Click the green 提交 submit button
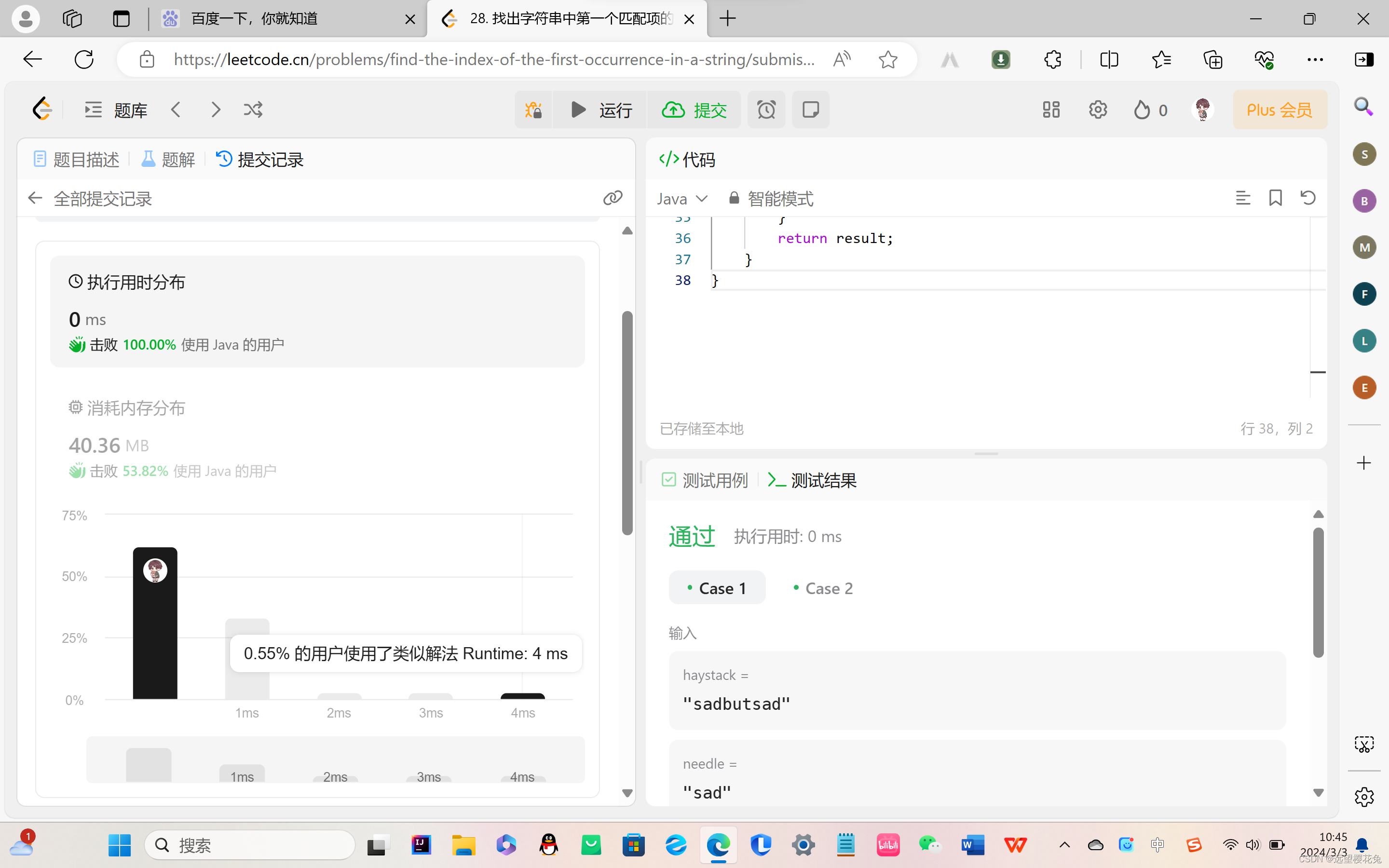The width and height of the screenshot is (1389, 868). pos(694,109)
